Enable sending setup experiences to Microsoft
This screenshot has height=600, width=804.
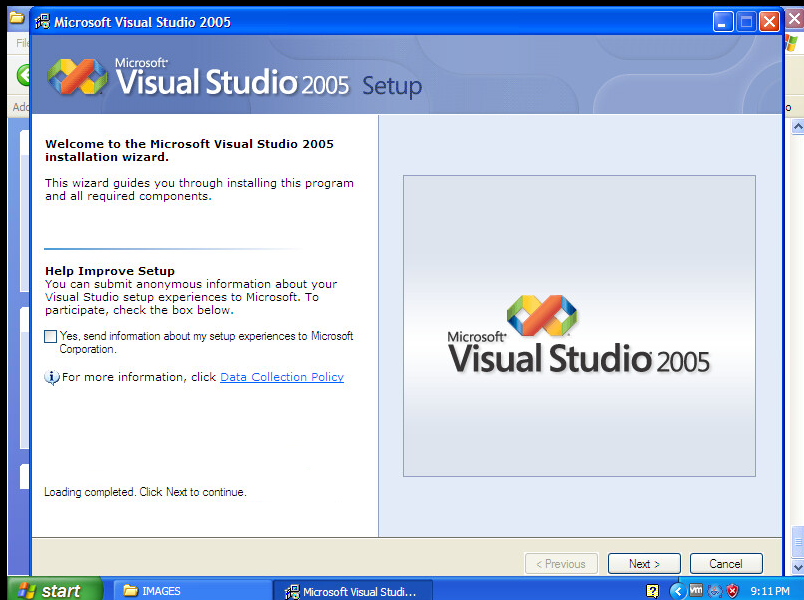50,336
